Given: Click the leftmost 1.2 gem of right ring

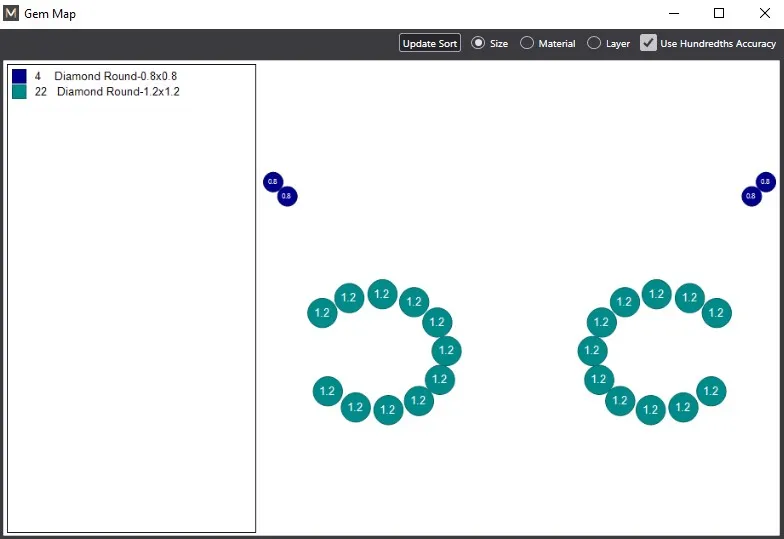Looking at the screenshot, I should pos(592,350).
